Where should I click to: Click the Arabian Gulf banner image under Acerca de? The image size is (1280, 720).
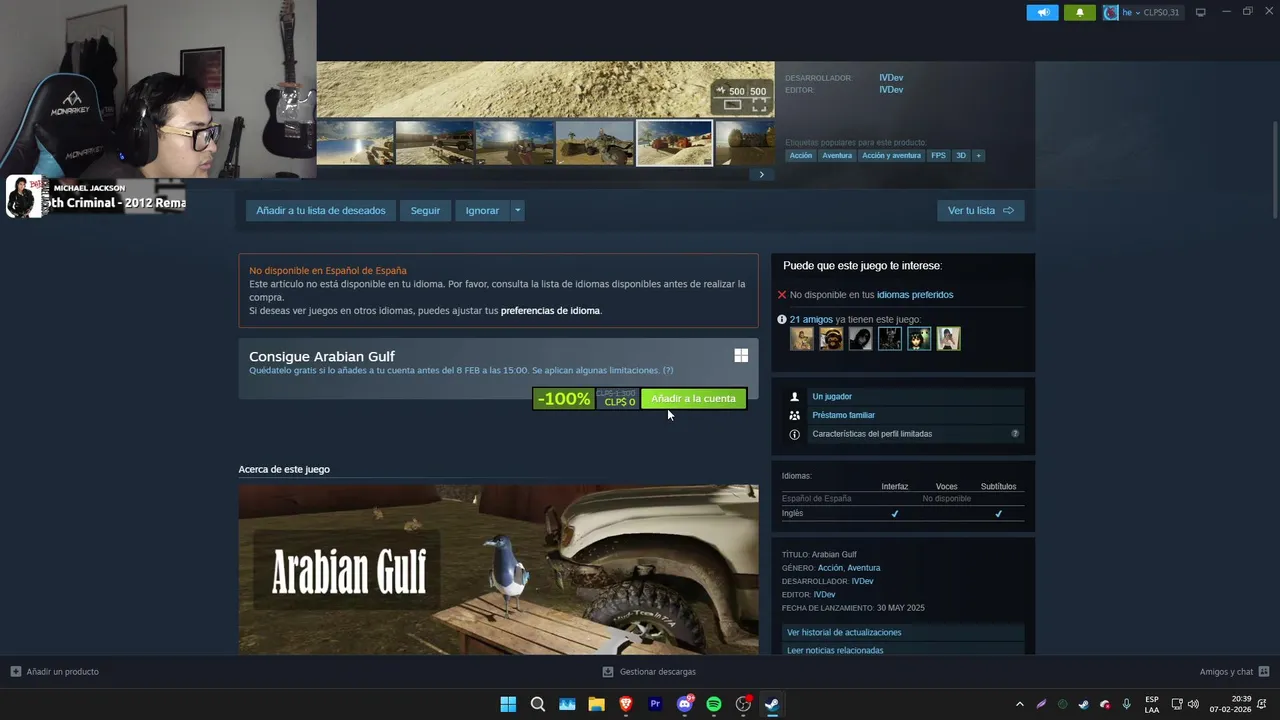click(498, 570)
